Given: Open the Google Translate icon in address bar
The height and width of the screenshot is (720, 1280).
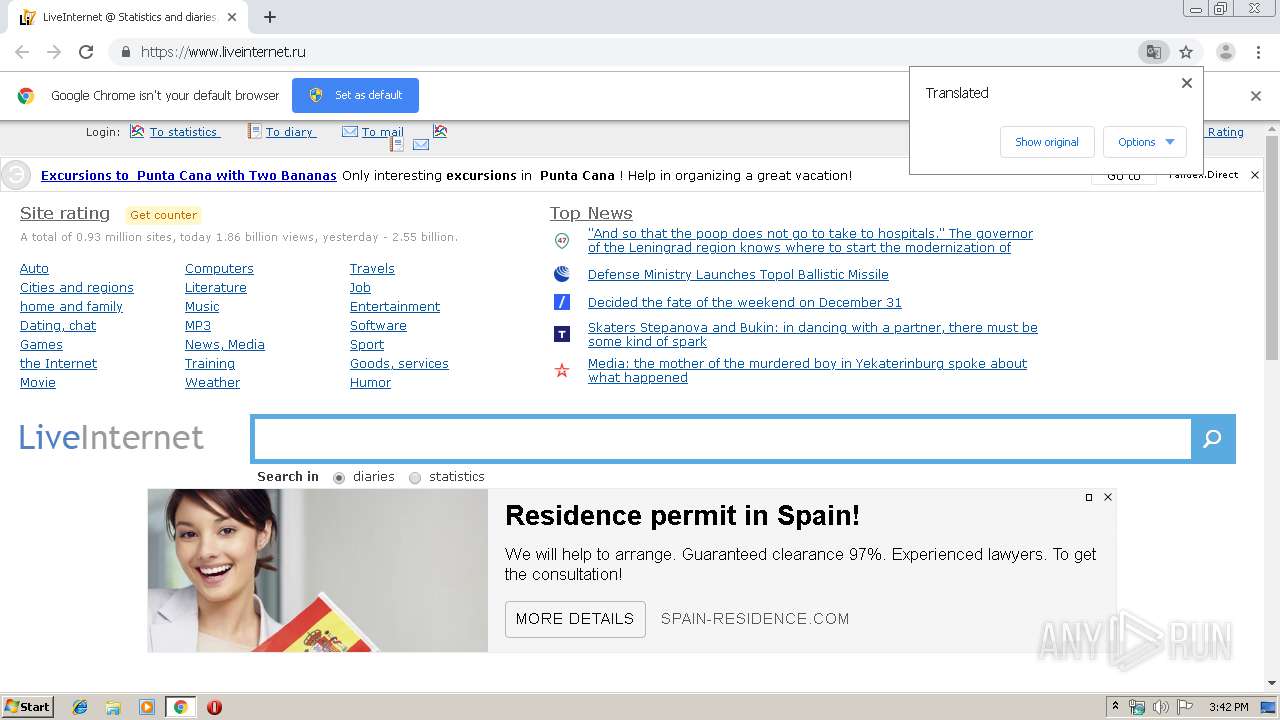Looking at the screenshot, I should pos(1154,52).
